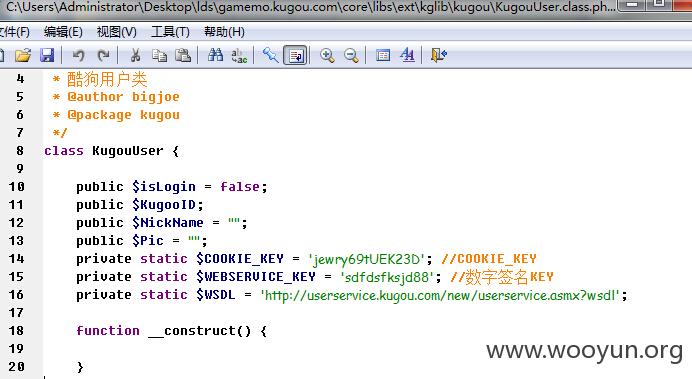Redo the undone edit
The width and height of the screenshot is (692, 379).
pos(103,55)
